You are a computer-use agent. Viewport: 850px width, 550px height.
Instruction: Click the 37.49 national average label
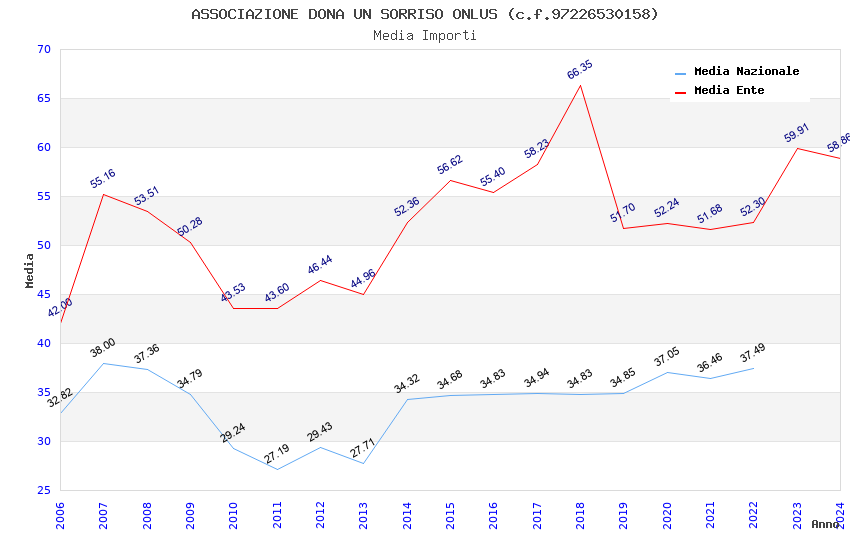pos(752,353)
